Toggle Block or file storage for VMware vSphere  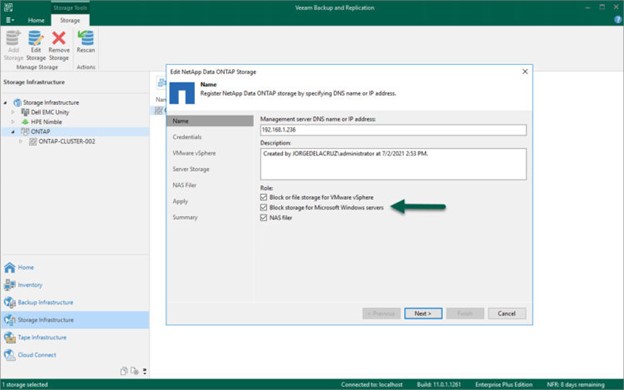point(263,197)
